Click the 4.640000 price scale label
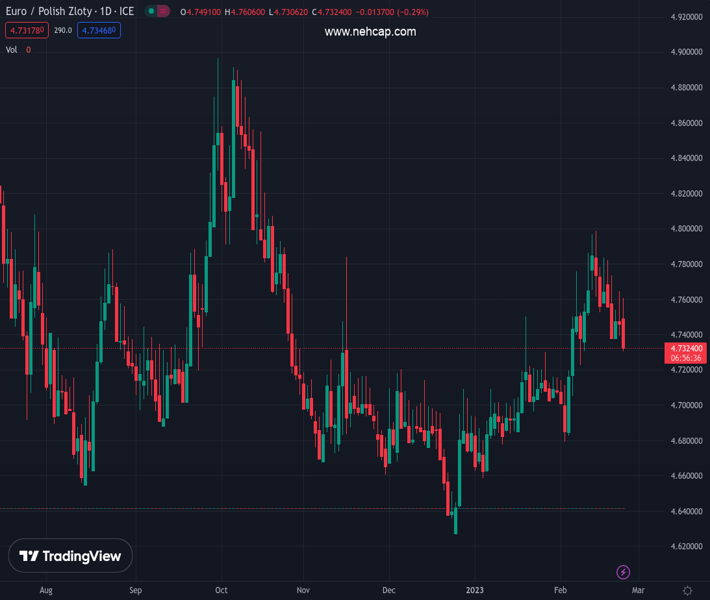The image size is (710, 600). [685, 512]
